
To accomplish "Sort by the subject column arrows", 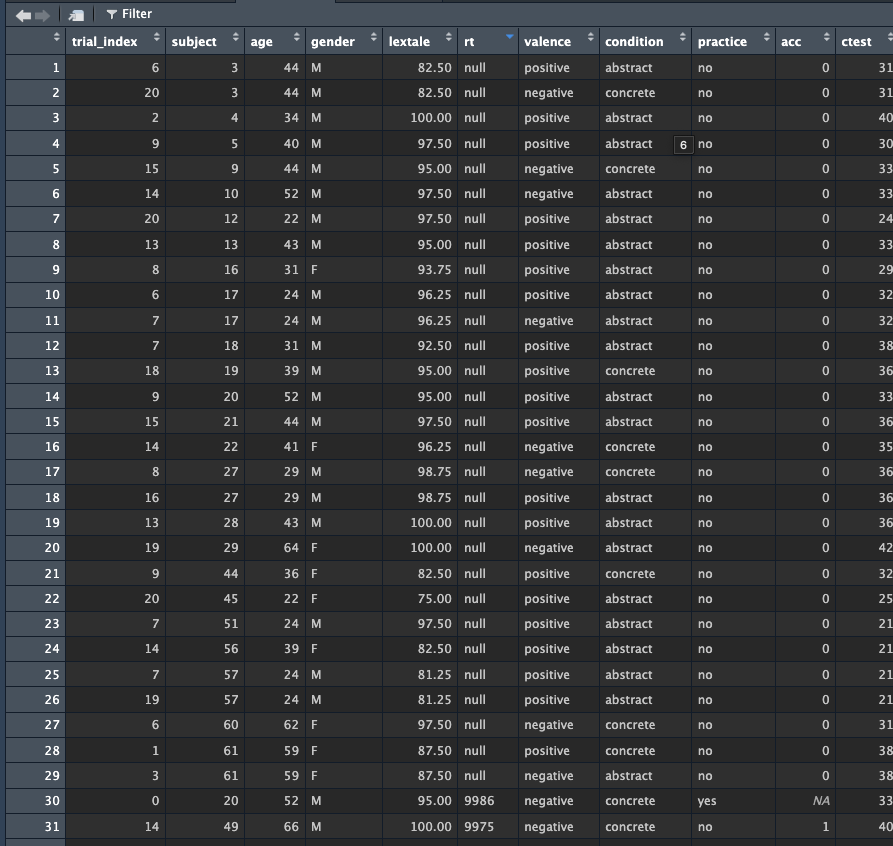I will (x=236, y=38).
